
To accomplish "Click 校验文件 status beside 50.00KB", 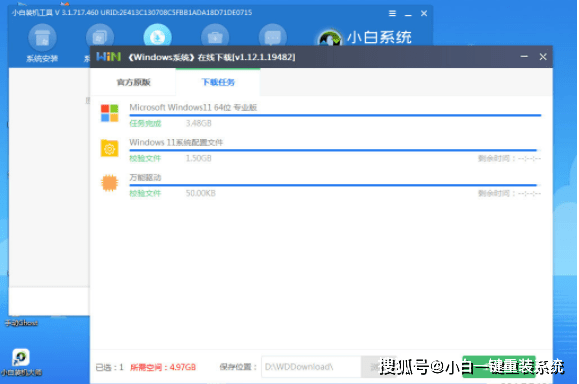I will pyautogui.click(x=145, y=193).
